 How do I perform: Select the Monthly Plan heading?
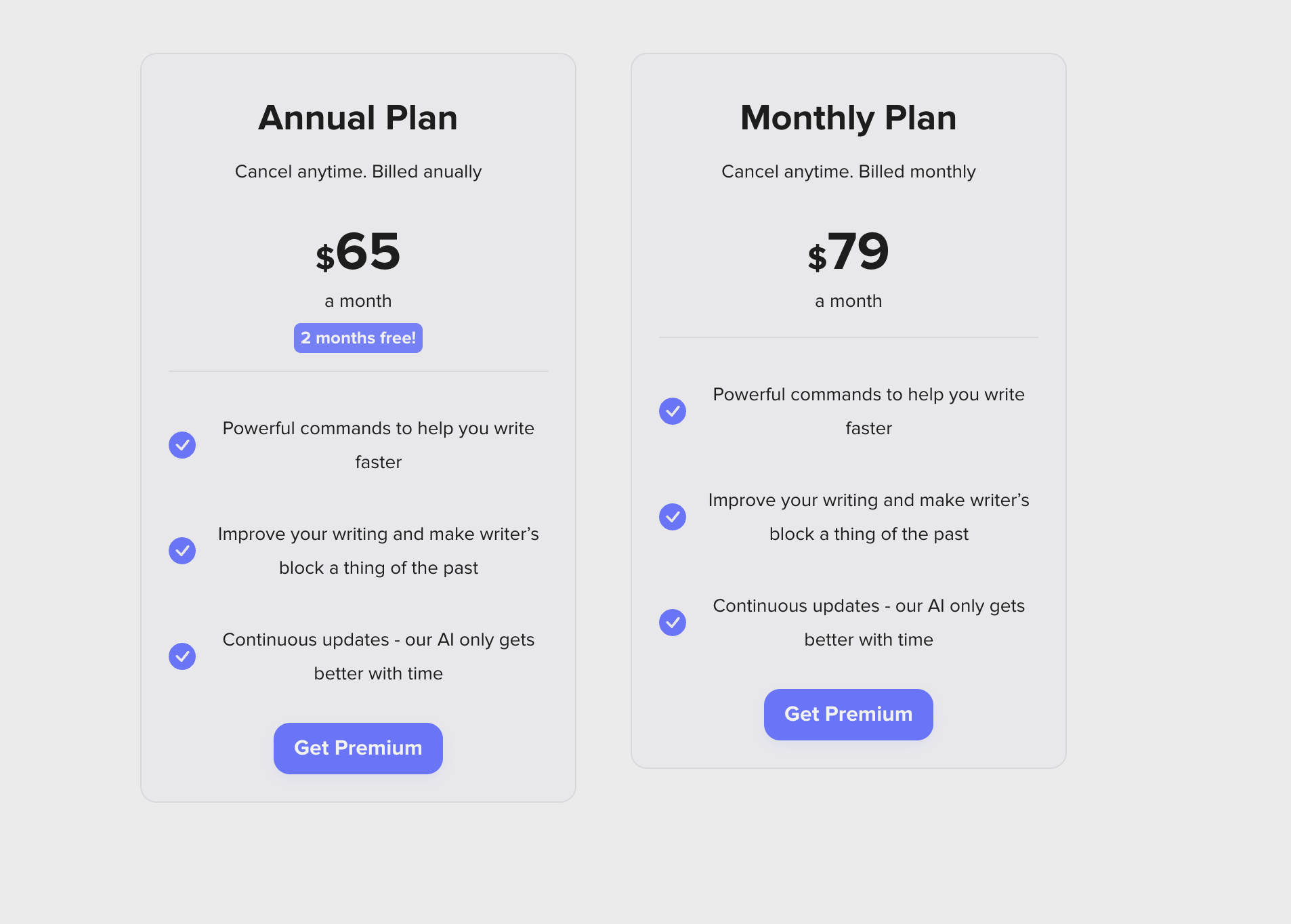pyautogui.click(x=848, y=118)
